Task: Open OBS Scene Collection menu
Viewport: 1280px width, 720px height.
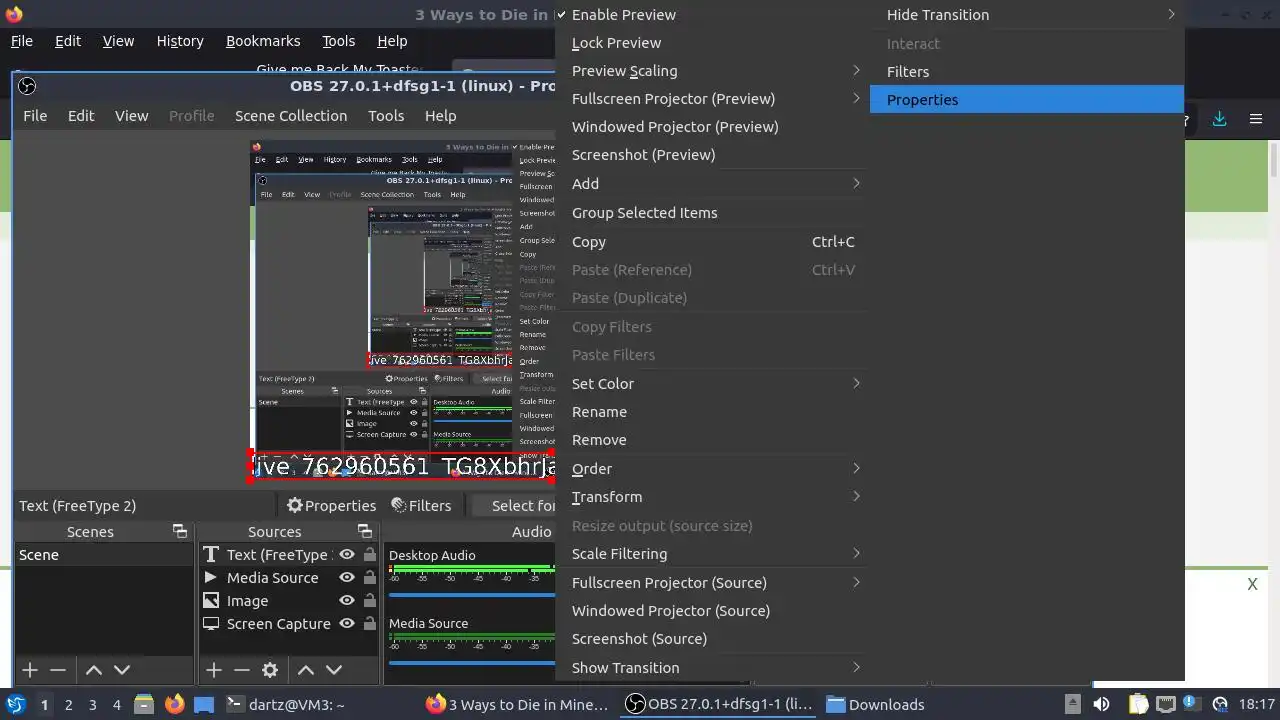Action: (291, 116)
